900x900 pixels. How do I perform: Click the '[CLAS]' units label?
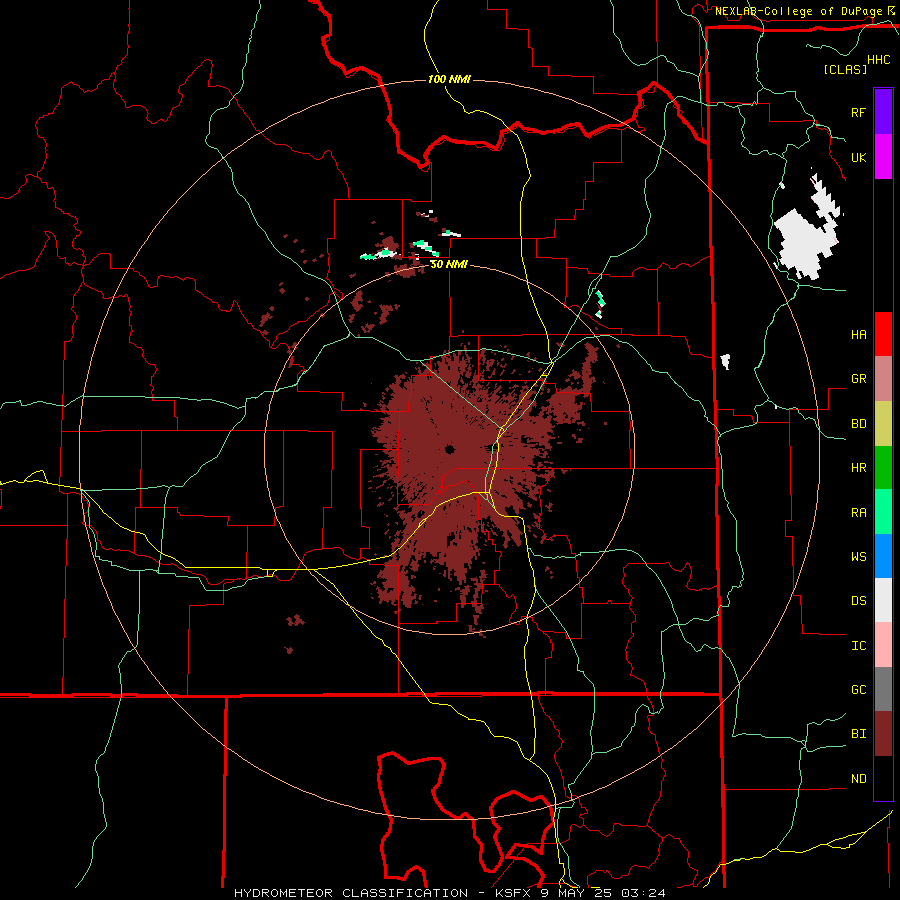click(845, 69)
